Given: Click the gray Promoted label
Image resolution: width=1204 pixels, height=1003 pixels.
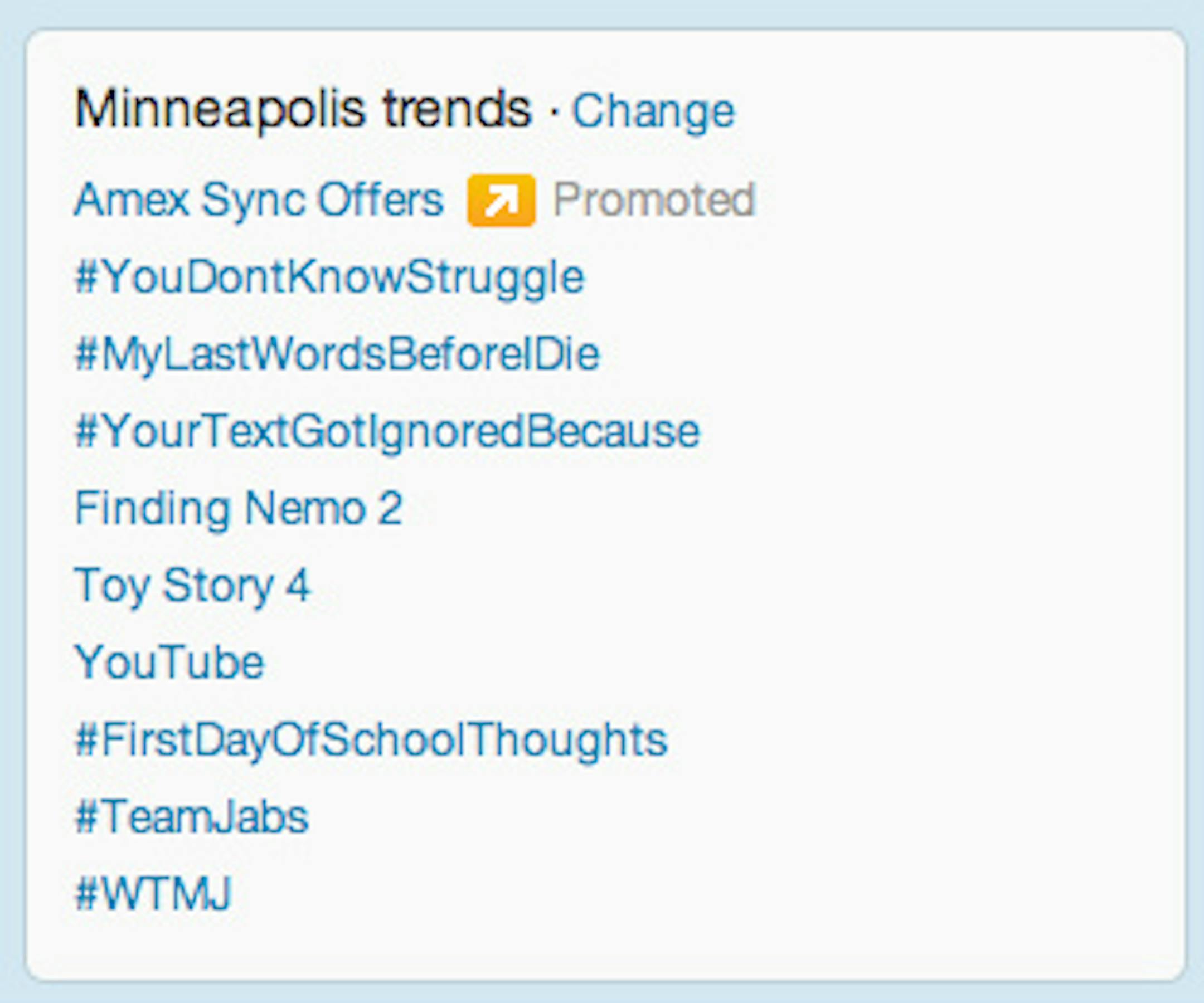Looking at the screenshot, I should (654, 200).
